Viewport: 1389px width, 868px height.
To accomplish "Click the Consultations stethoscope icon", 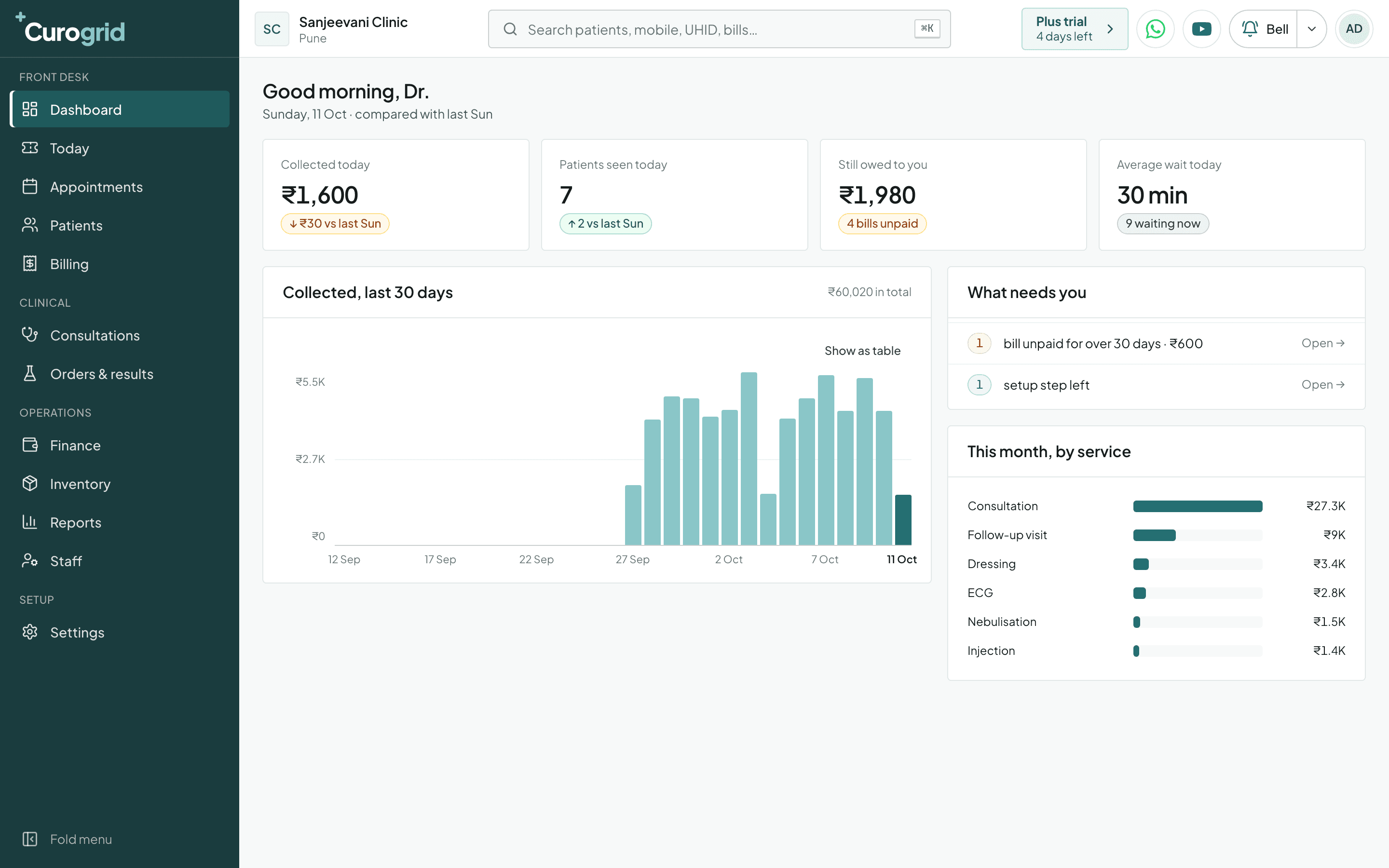I will (x=30, y=335).
